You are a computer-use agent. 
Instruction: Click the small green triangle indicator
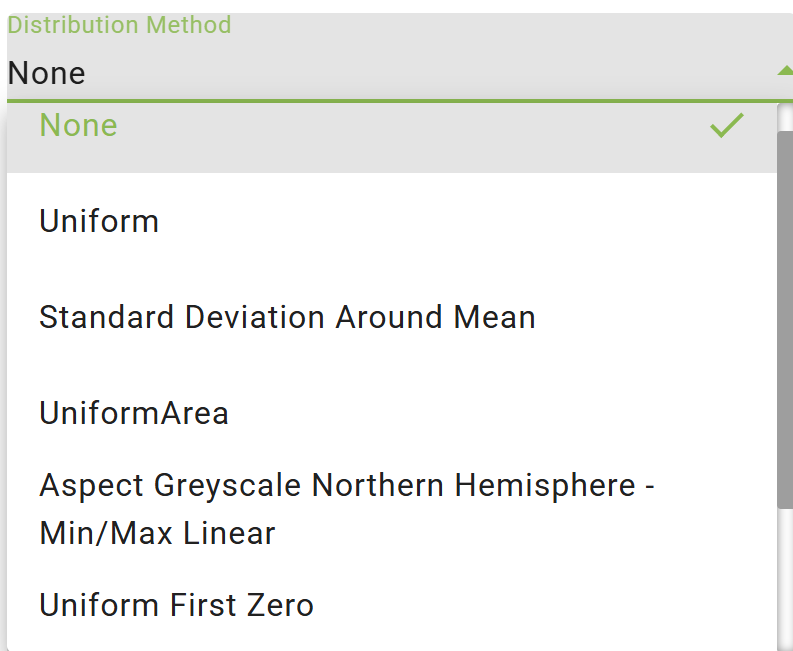tap(784, 71)
